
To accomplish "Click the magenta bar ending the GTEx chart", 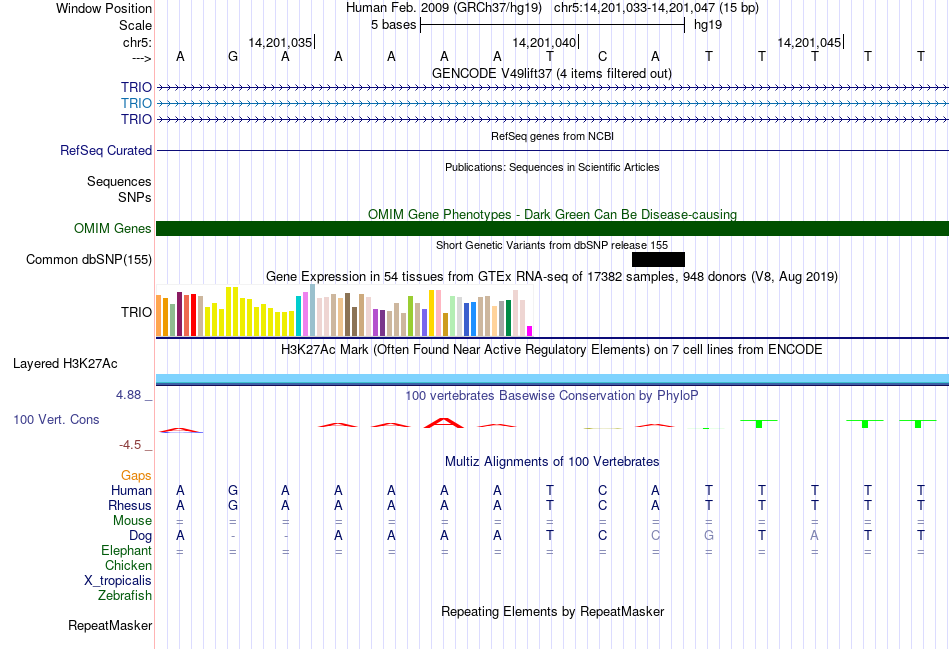I will point(529,331).
